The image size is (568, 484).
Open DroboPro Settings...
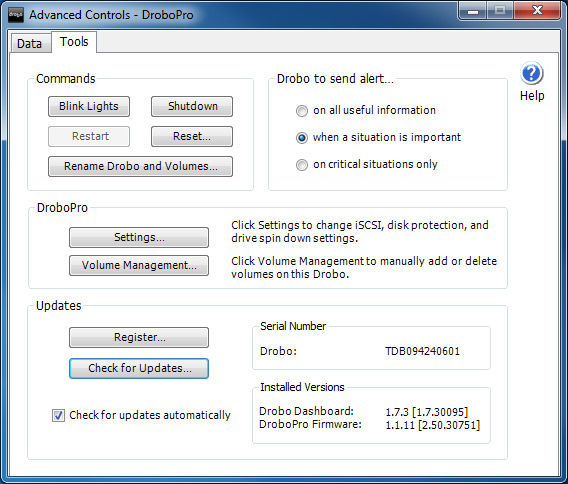(x=139, y=237)
